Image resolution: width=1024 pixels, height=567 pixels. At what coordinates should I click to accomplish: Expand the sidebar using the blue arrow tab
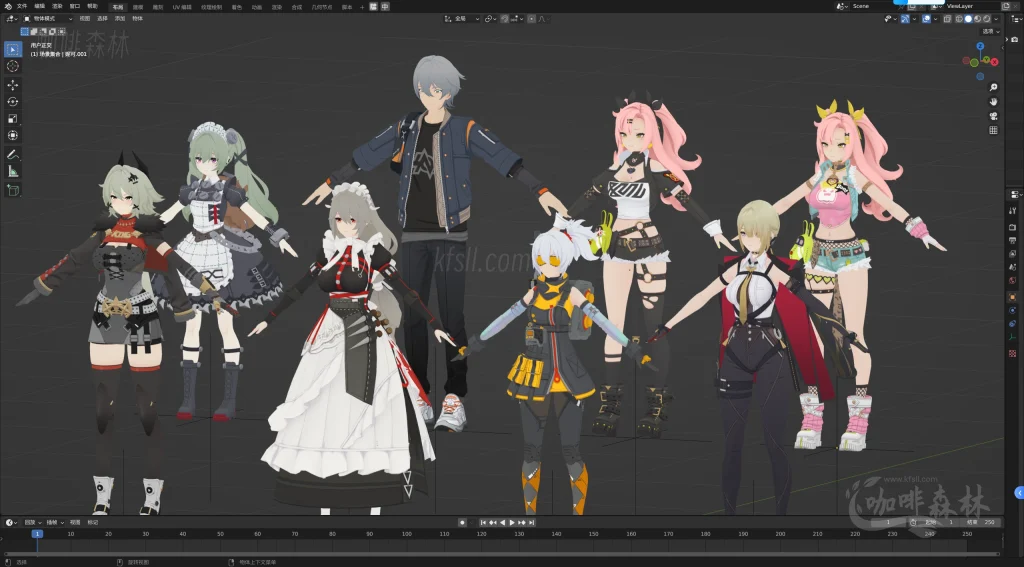1019,492
